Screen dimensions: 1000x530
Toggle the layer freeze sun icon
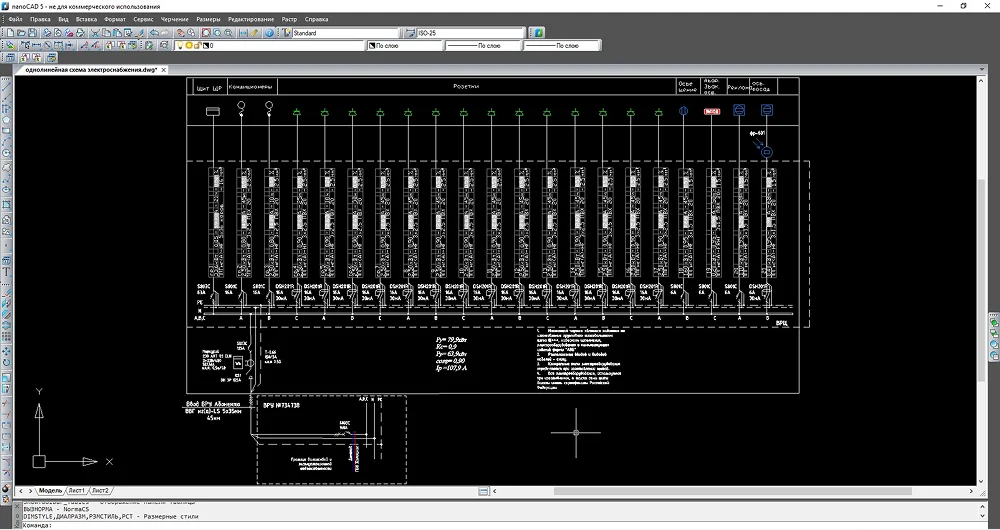189,46
